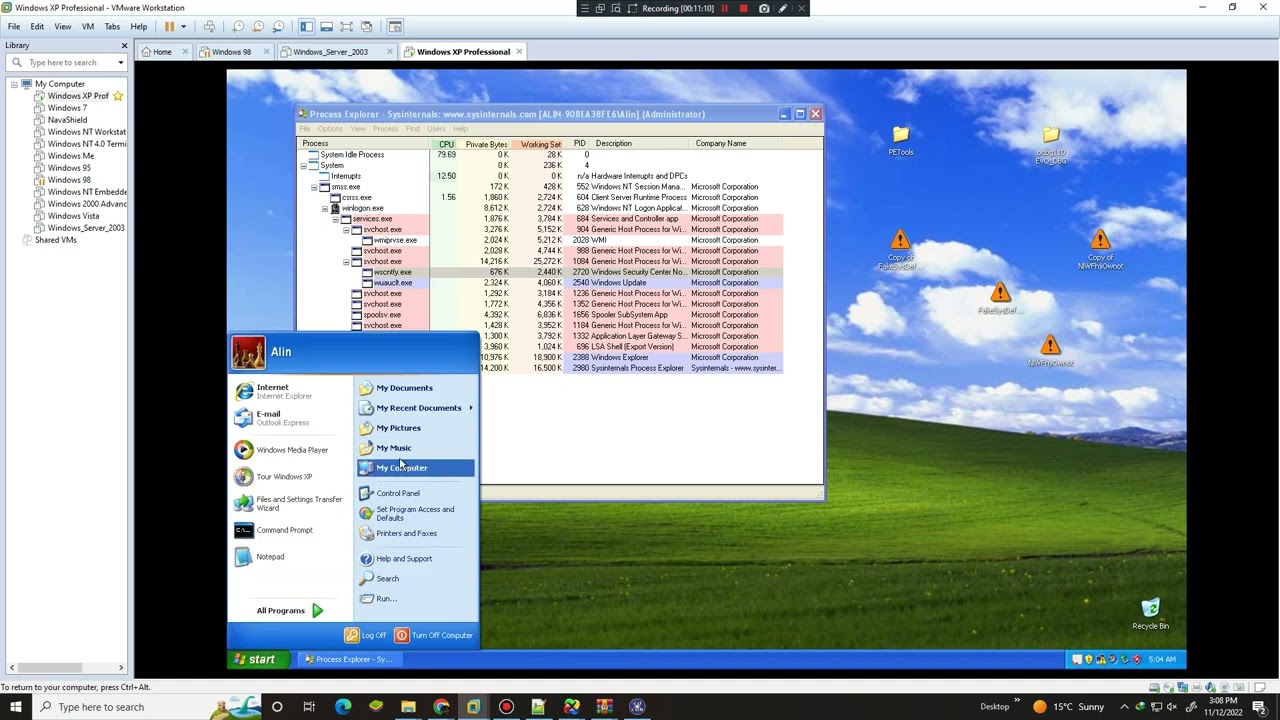This screenshot has height=720, width=1280.
Task: Collapse the winlogon.exe process node
Action: pos(324,208)
